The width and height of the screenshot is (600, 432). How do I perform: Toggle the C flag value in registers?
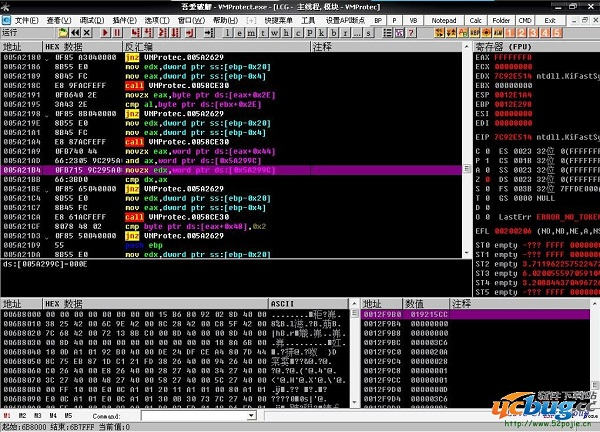[x=488, y=151]
